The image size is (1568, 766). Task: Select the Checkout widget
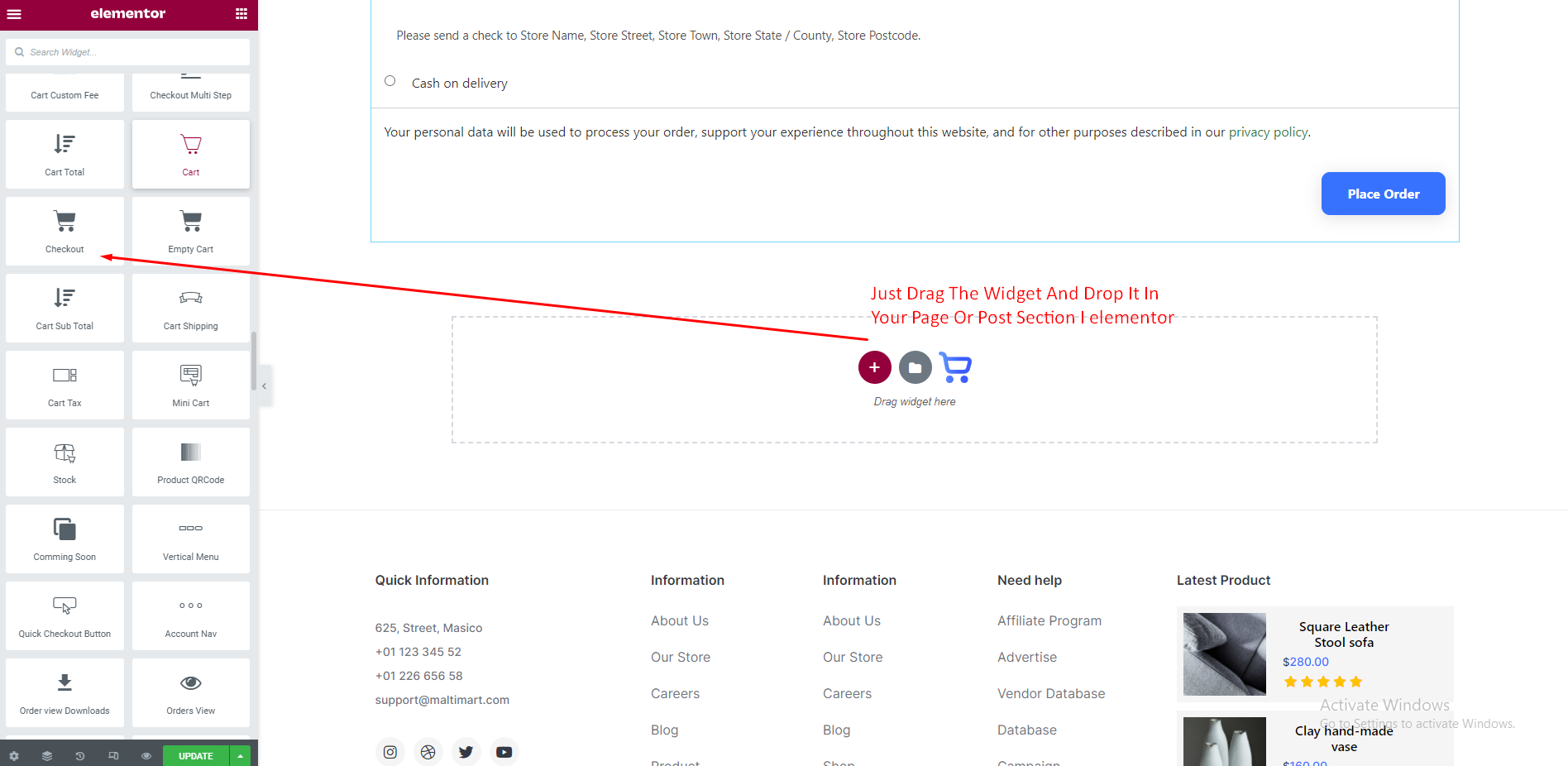coord(65,231)
